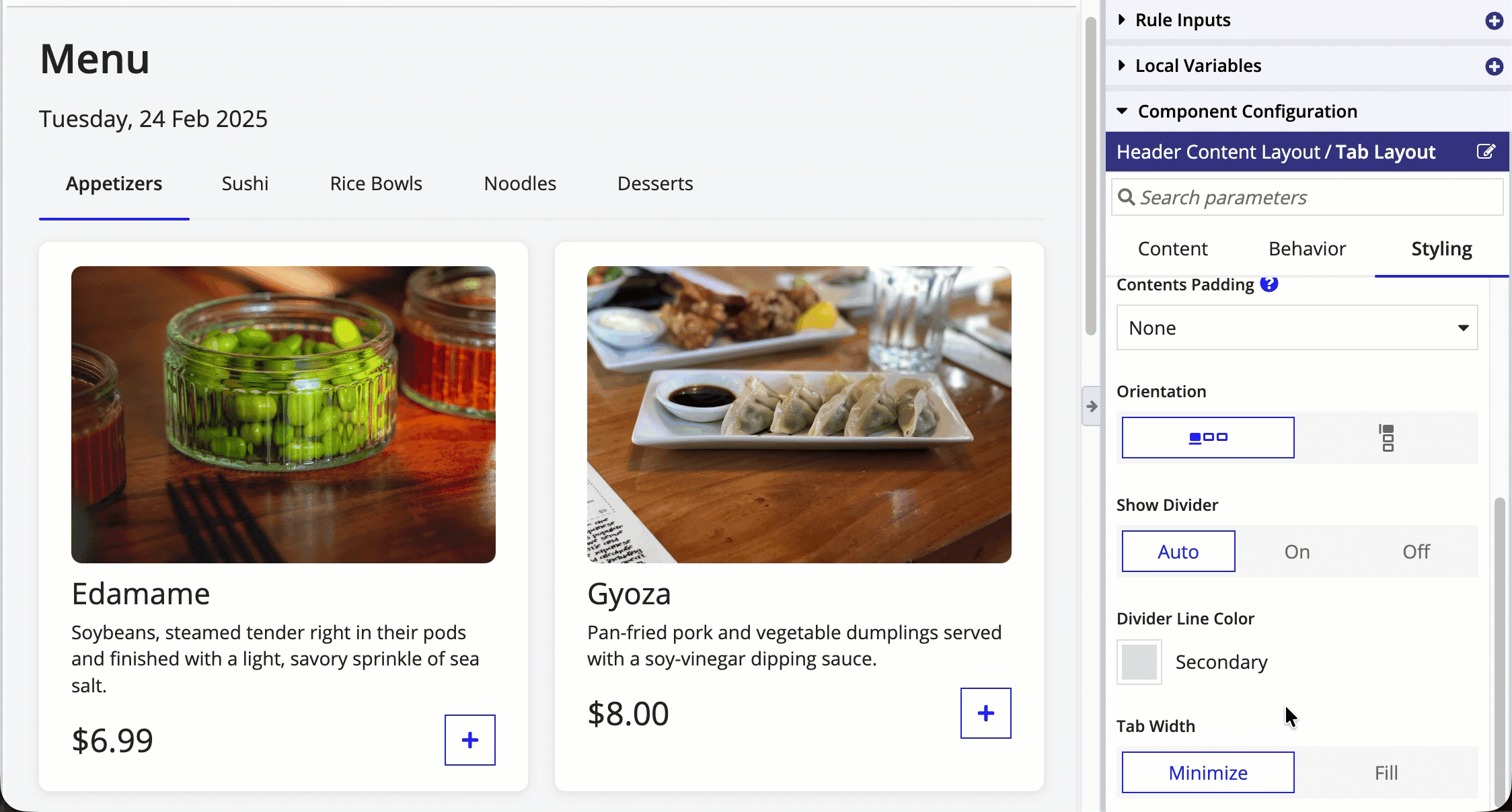Open the Rice Bowls menu tab
The width and height of the screenshot is (1512, 812).
376,184
